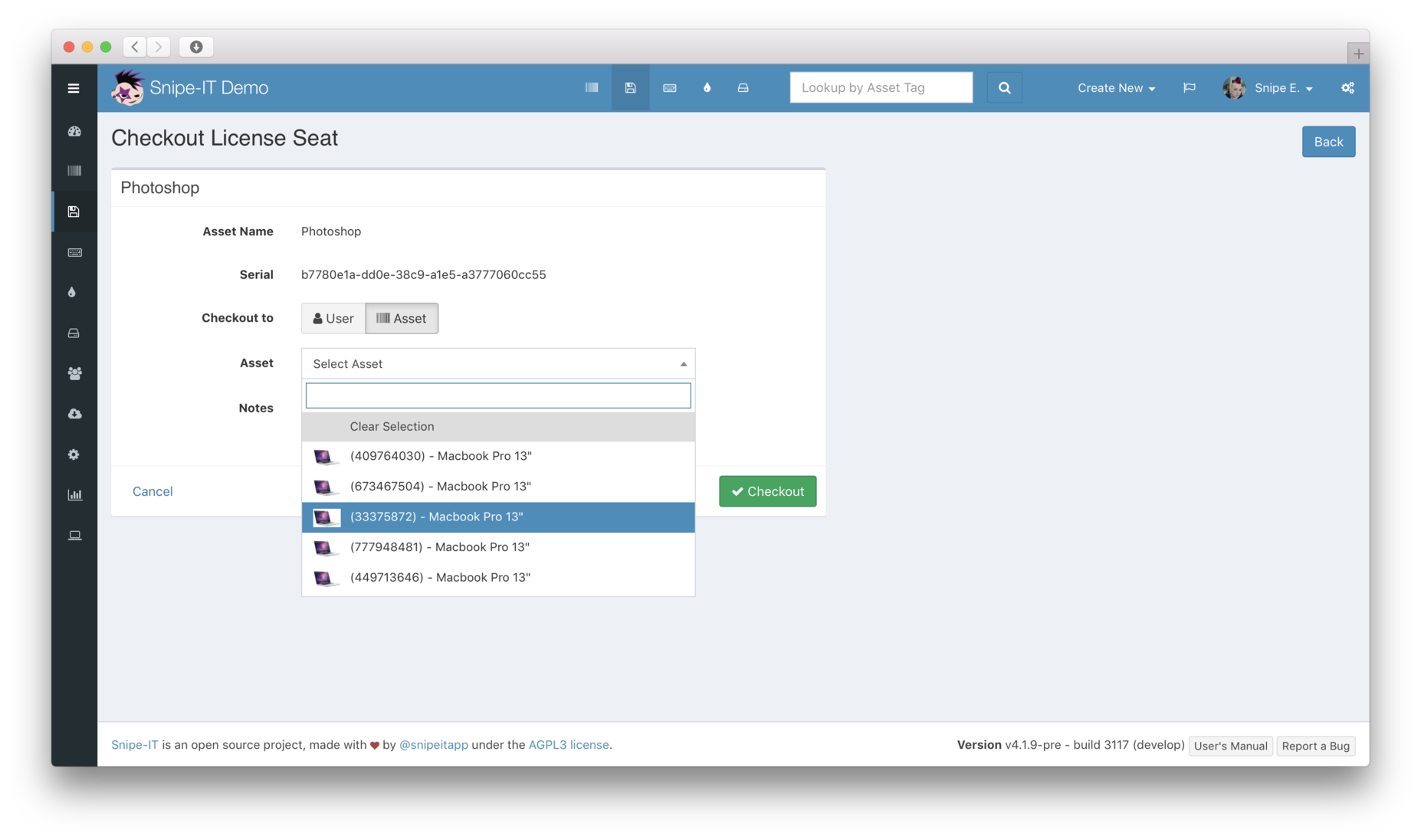The width and height of the screenshot is (1421, 840).
Task: Choose asset (777948481) Macbook Pro 13"
Action: (x=498, y=547)
